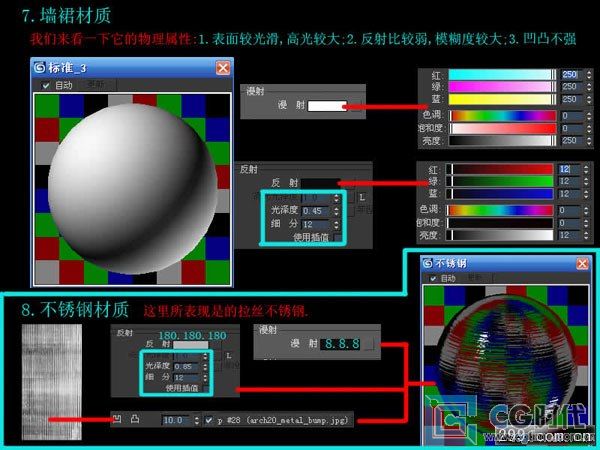Close the 不锈钢 material preview window
The height and width of the screenshot is (450, 600).
click(x=582, y=263)
